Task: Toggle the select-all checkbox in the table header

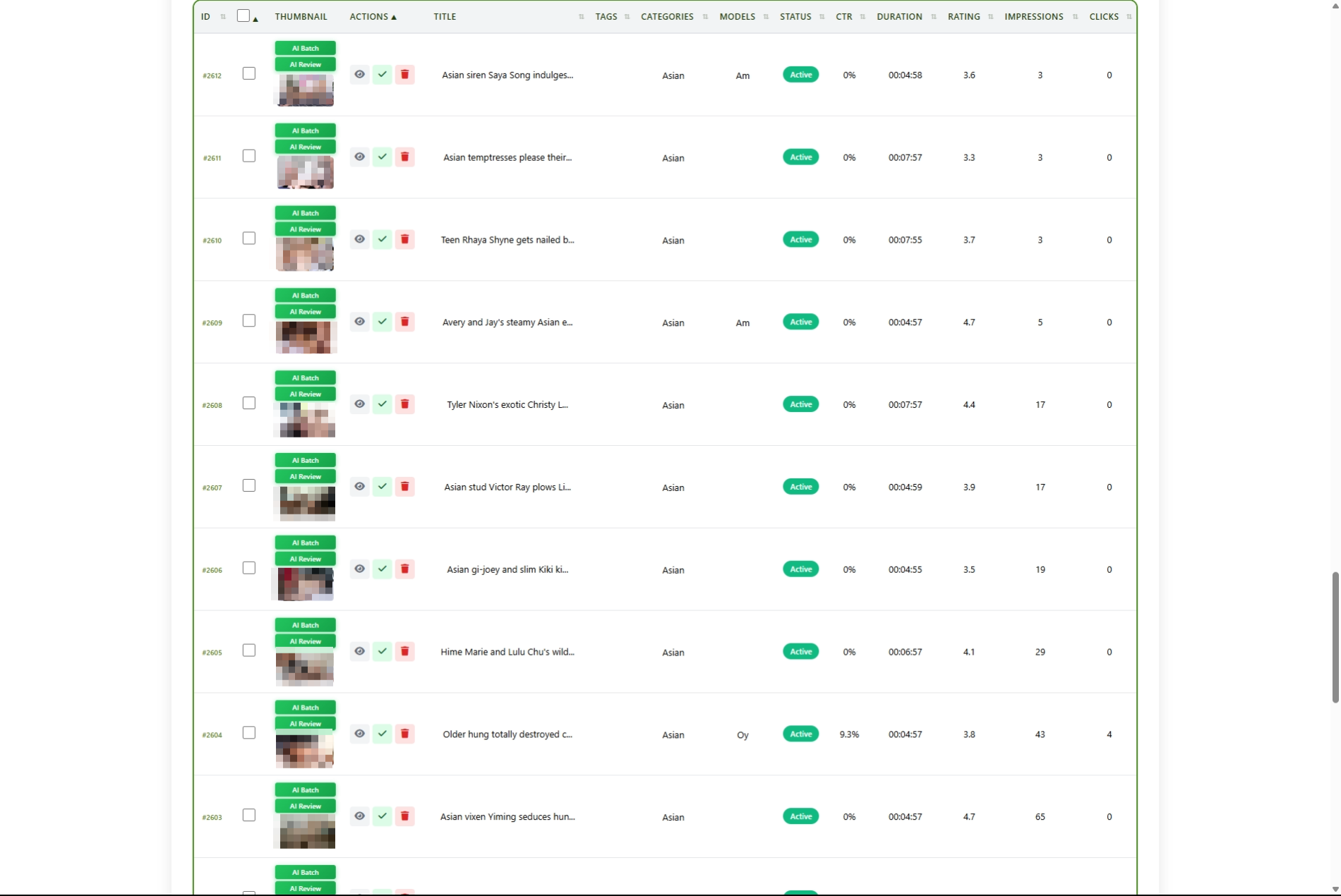Action: click(245, 15)
